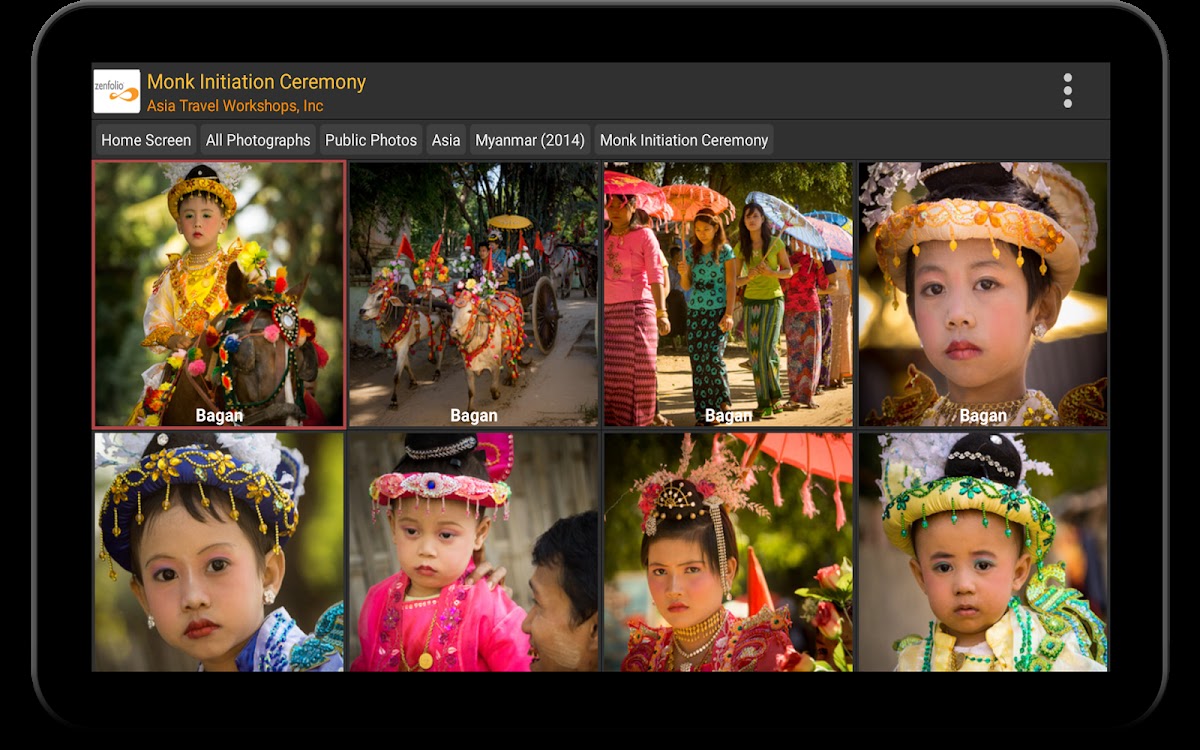Tap the Monk Initiation Ceremony title
The width and height of the screenshot is (1200, 750).
point(256,82)
